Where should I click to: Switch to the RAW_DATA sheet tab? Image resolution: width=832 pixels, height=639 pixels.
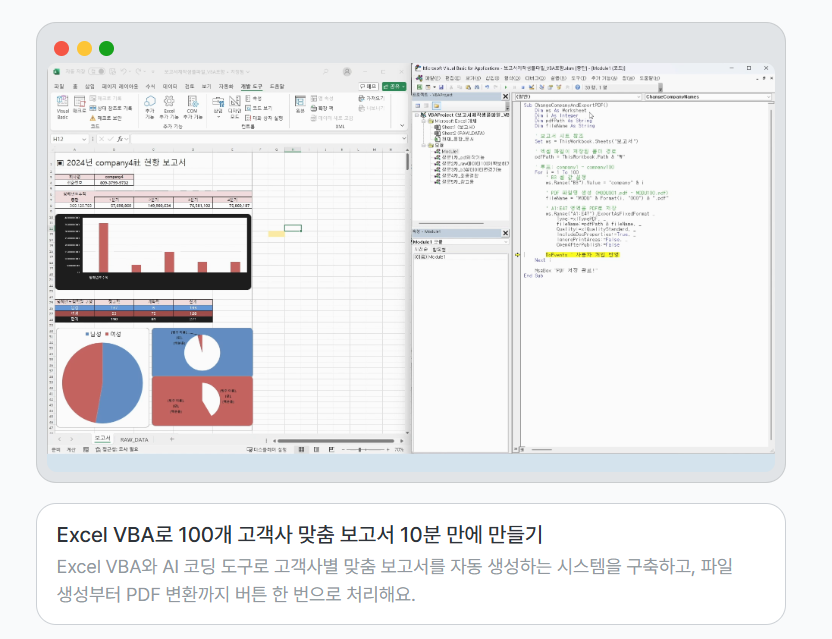135,439
